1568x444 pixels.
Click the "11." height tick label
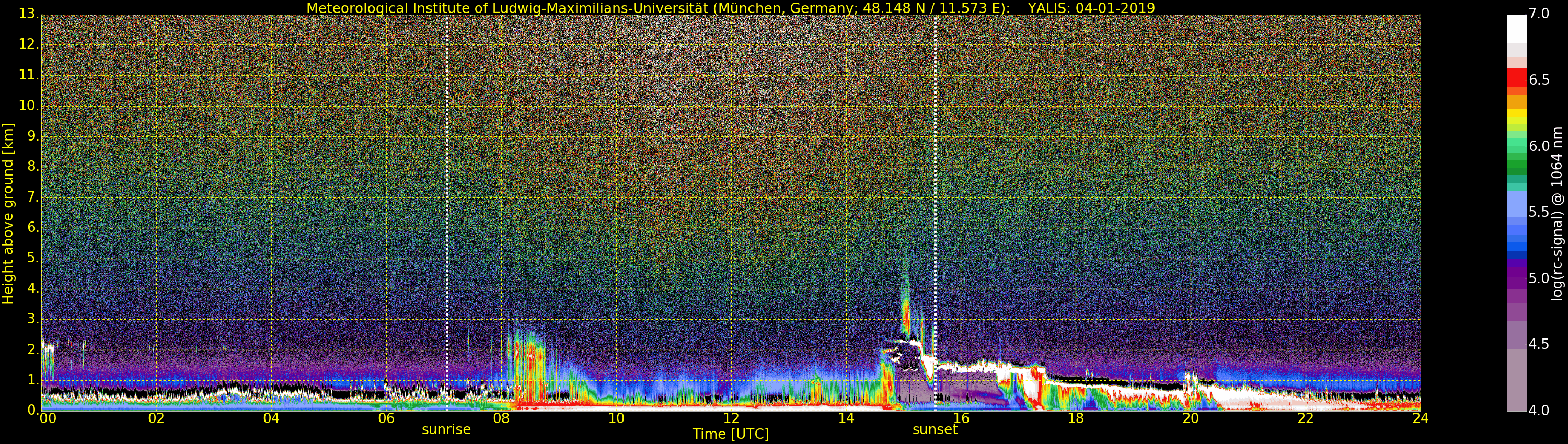click(x=28, y=75)
